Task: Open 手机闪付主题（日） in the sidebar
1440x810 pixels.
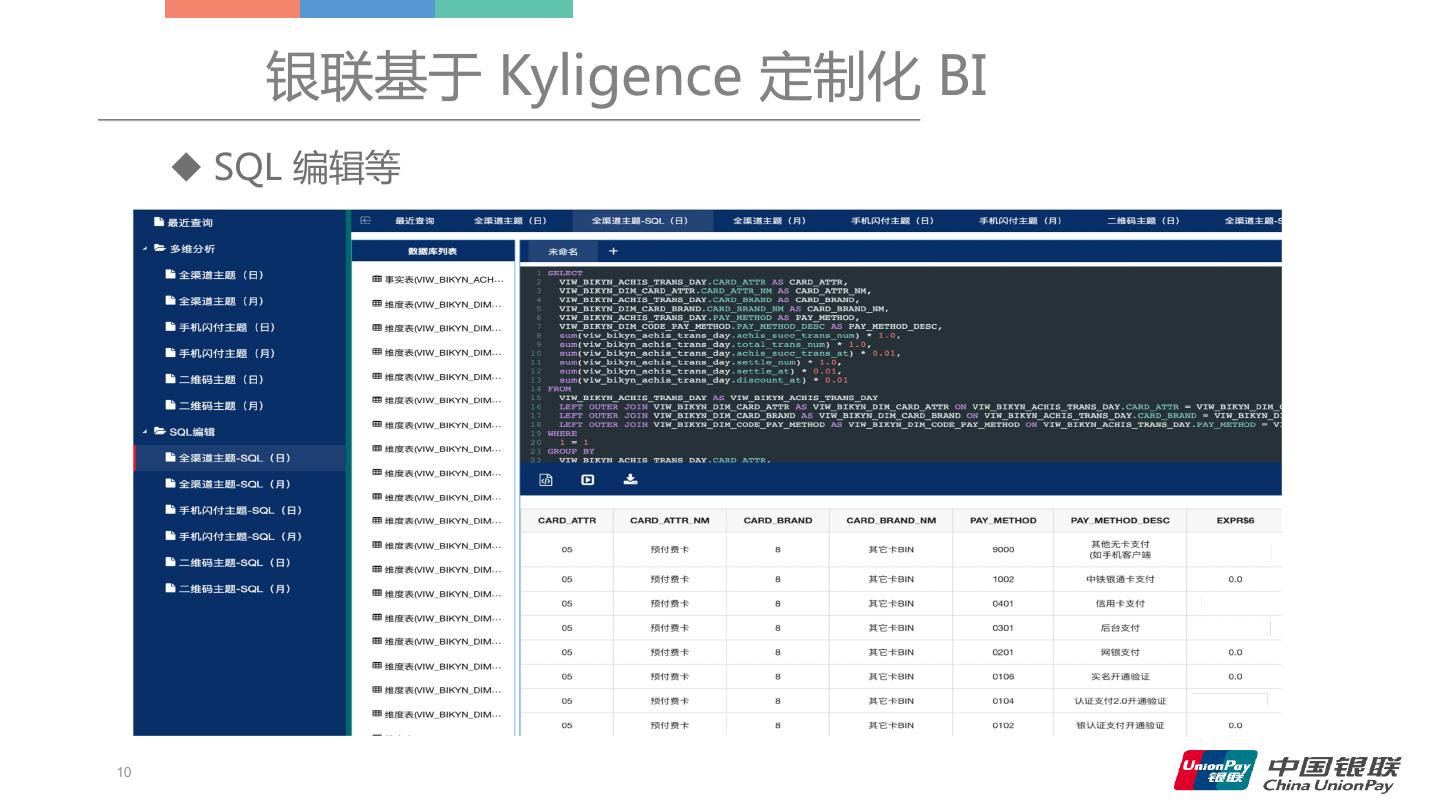Action: click(x=226, y=328)
